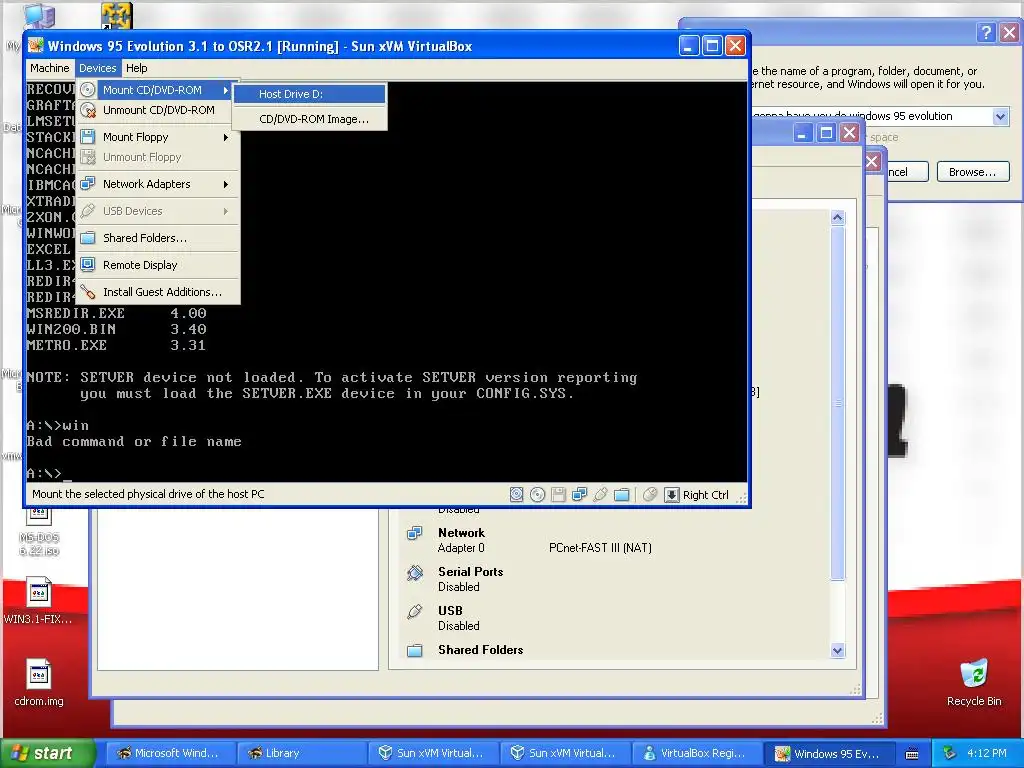Click the Serial Ports icon in details pane
Image resolution: width=1024 pixels, height=768 pixels.
point(415,573)
